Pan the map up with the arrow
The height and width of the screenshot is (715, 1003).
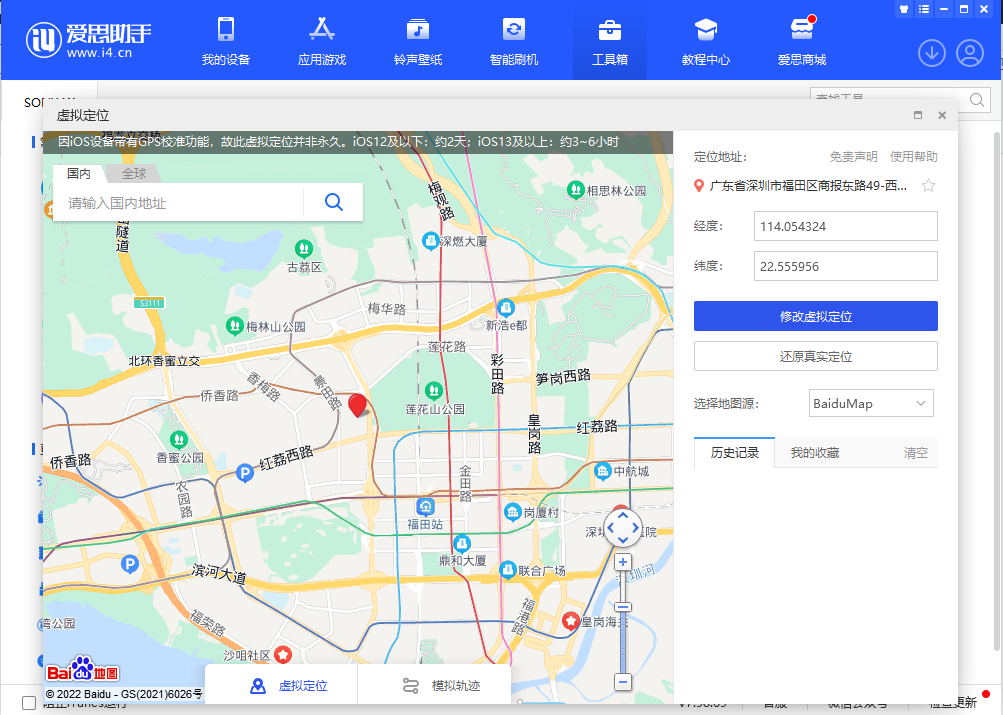[622, 515]
